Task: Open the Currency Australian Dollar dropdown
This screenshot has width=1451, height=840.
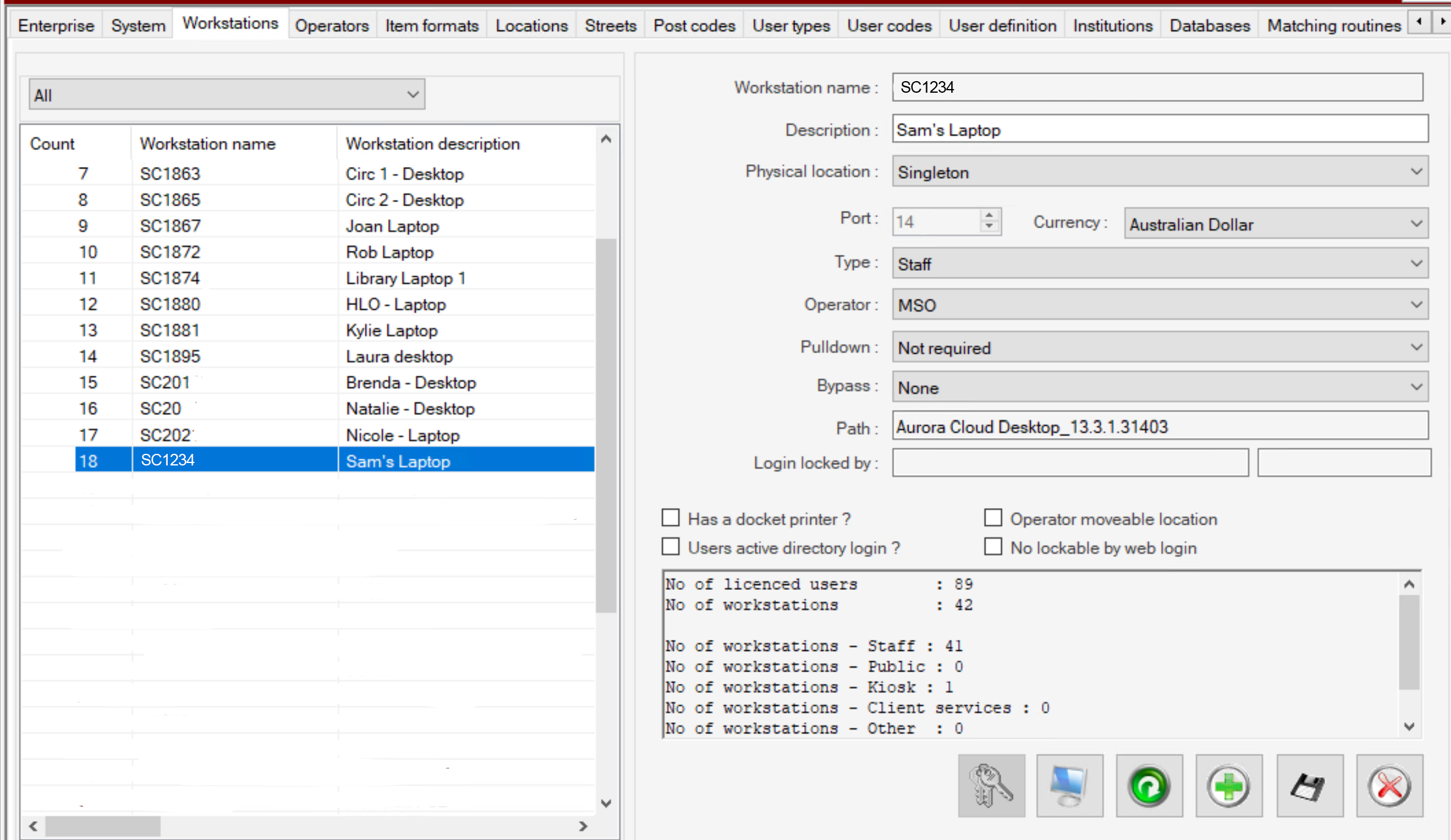Action: 1276,224
